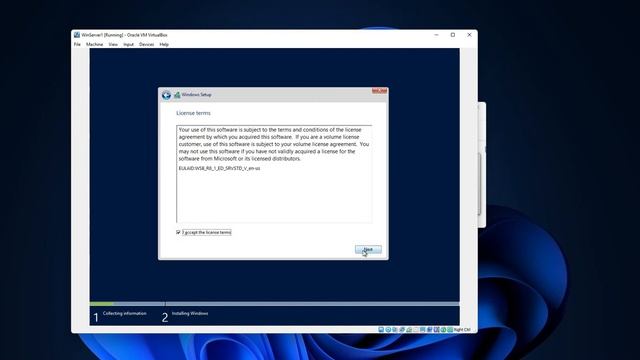Click the green setup progress bar

[102, 304]
